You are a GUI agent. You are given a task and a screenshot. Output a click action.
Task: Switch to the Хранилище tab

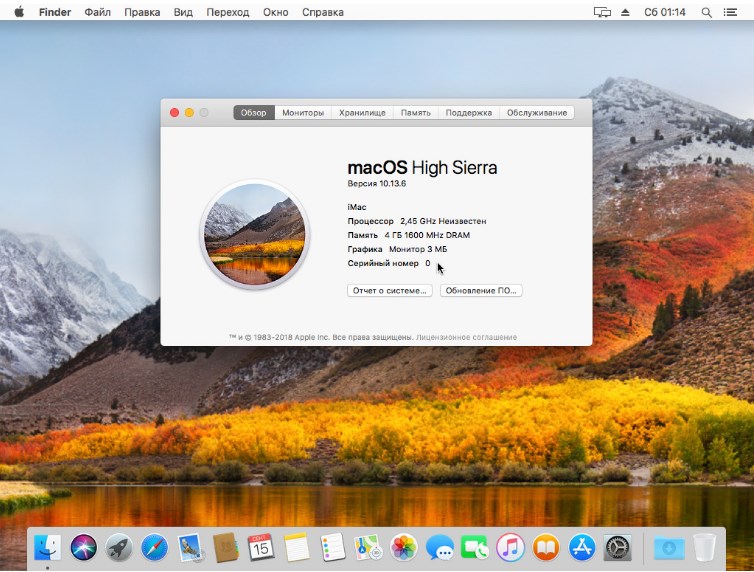pos(362,112)
